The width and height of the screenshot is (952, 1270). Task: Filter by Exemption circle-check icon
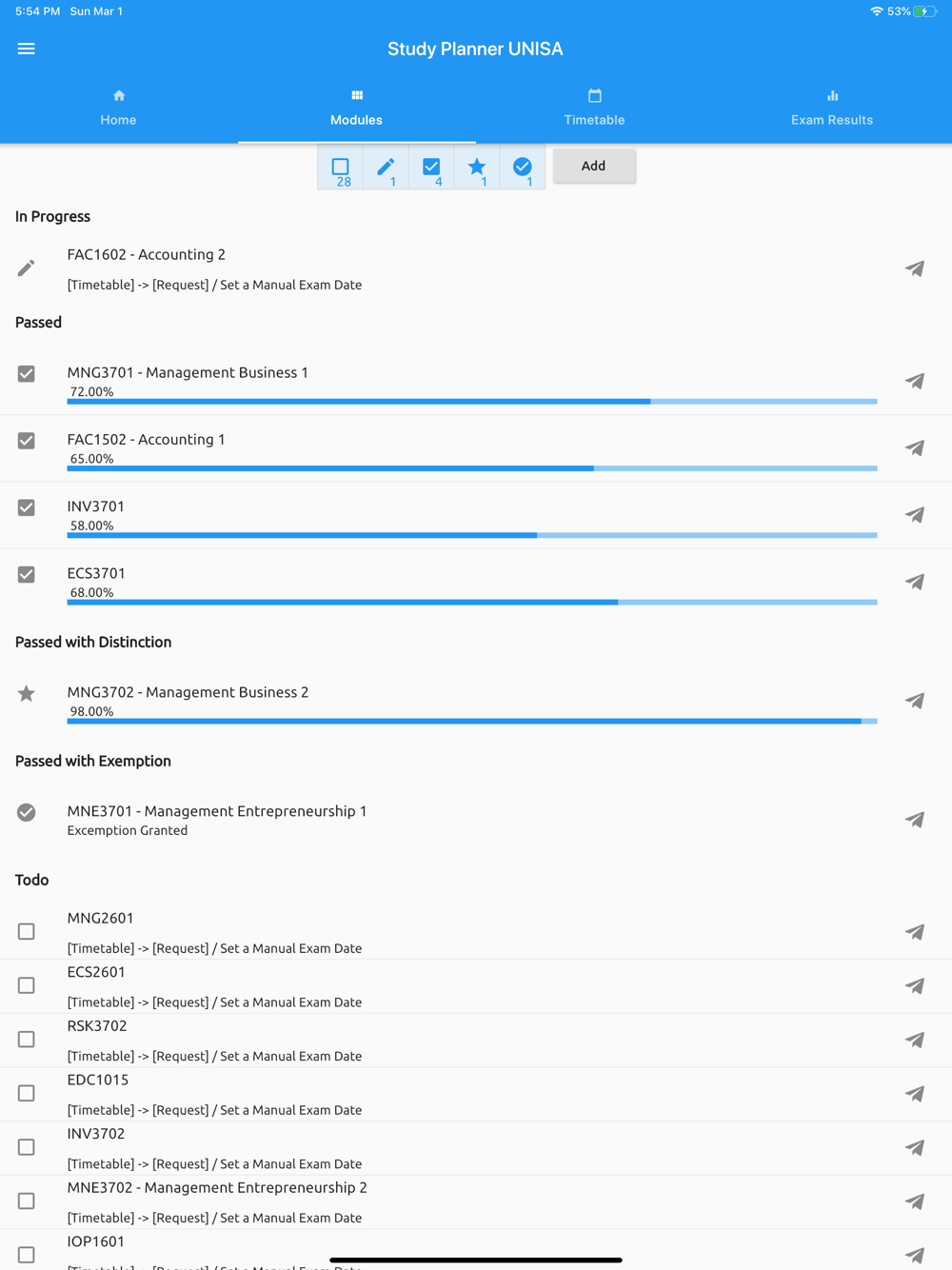[x=523, y=168]
